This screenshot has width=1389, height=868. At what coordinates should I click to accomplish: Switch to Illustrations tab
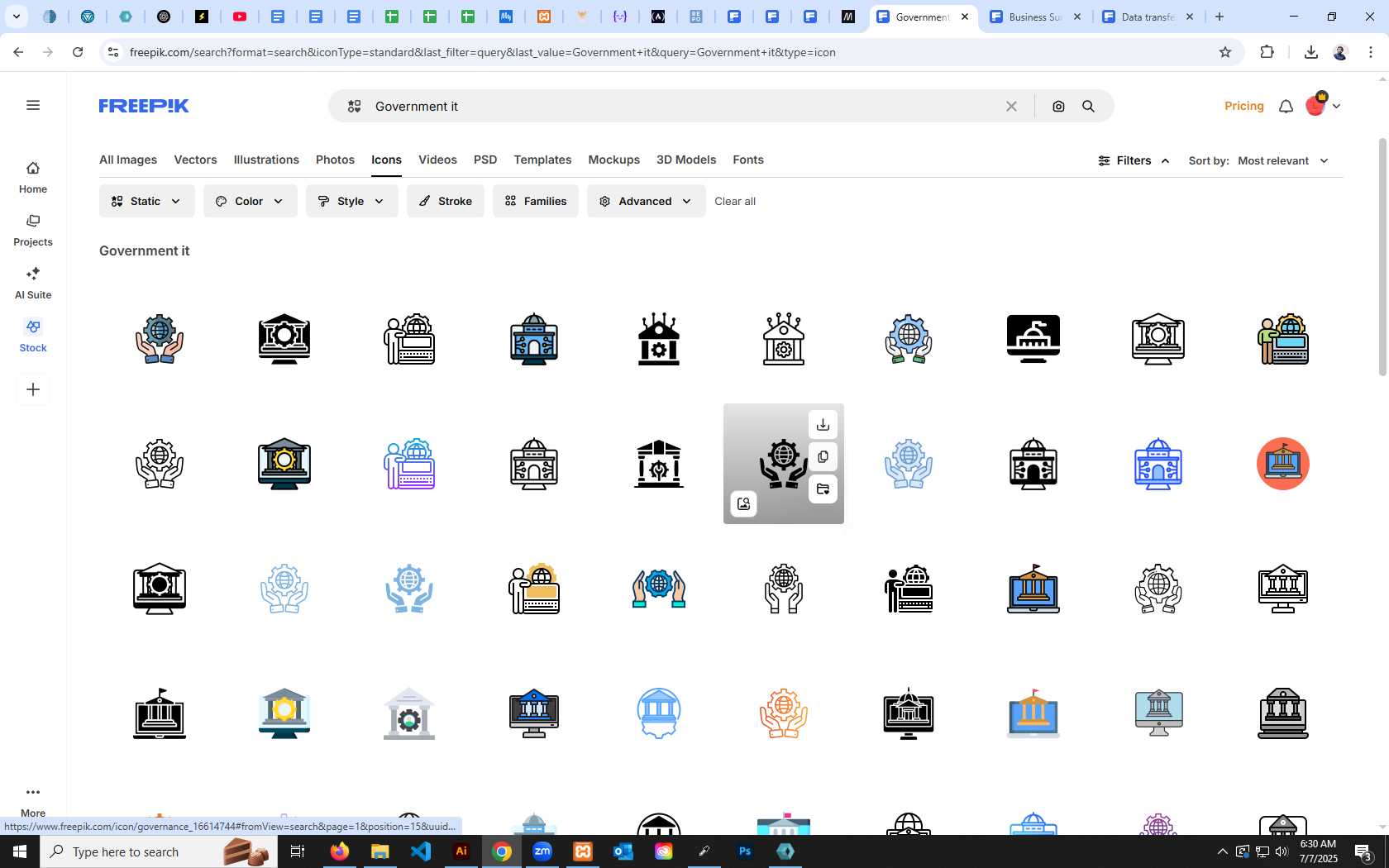pos(266,160)
